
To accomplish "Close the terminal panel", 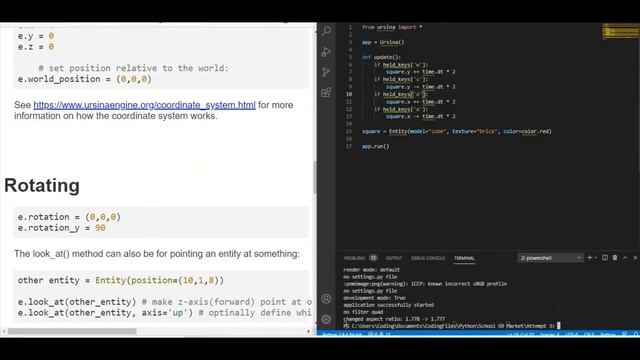I will [x=635, y=258].
